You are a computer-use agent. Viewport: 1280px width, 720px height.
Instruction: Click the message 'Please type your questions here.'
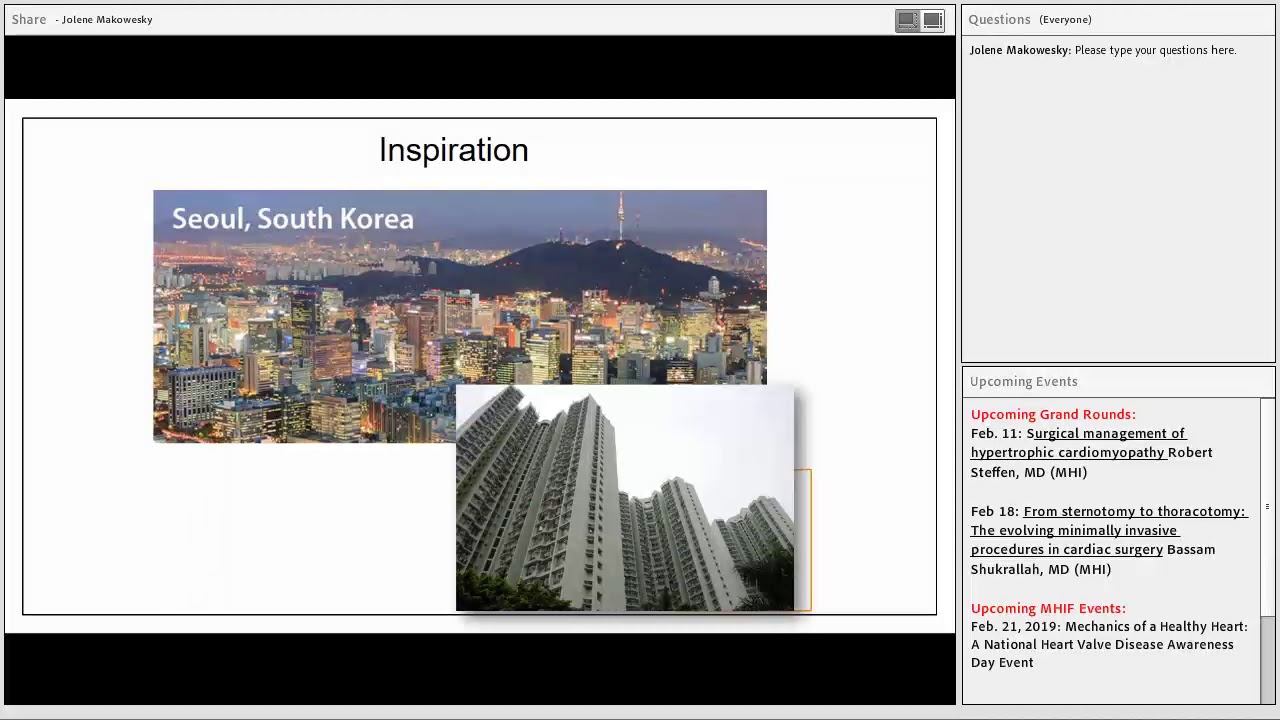[x=1155, y=50]
